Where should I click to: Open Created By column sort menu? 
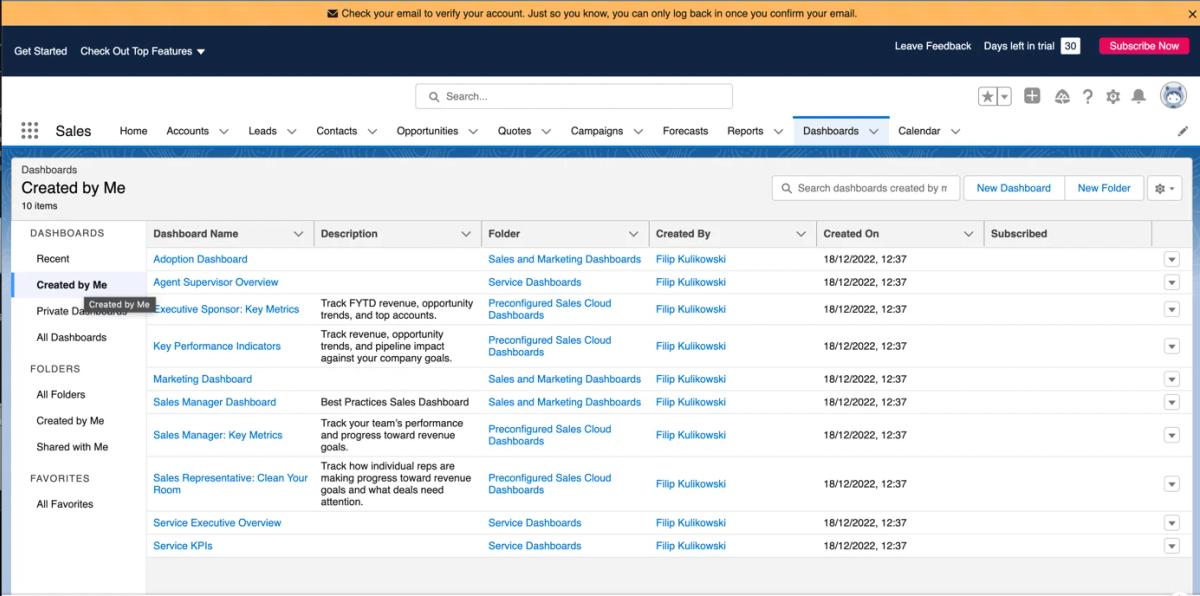[x=801, y=234]
